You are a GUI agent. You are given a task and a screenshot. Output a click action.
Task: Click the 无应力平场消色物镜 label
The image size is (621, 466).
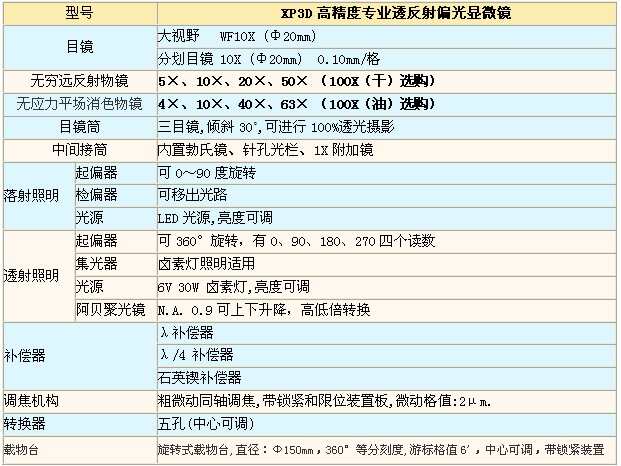[x=78, y=103]
